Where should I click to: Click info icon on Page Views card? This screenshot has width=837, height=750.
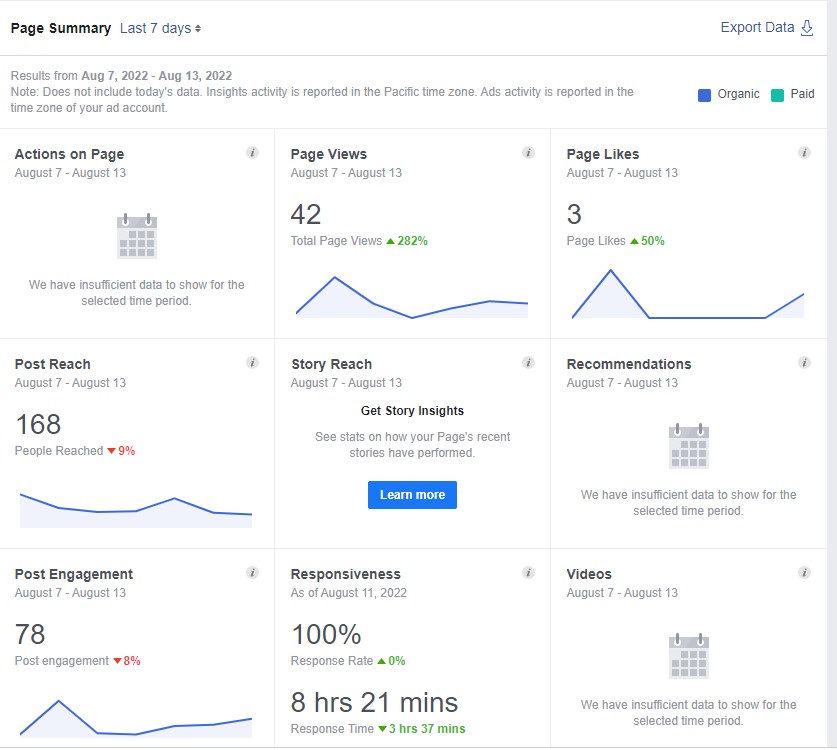point(528,153)
